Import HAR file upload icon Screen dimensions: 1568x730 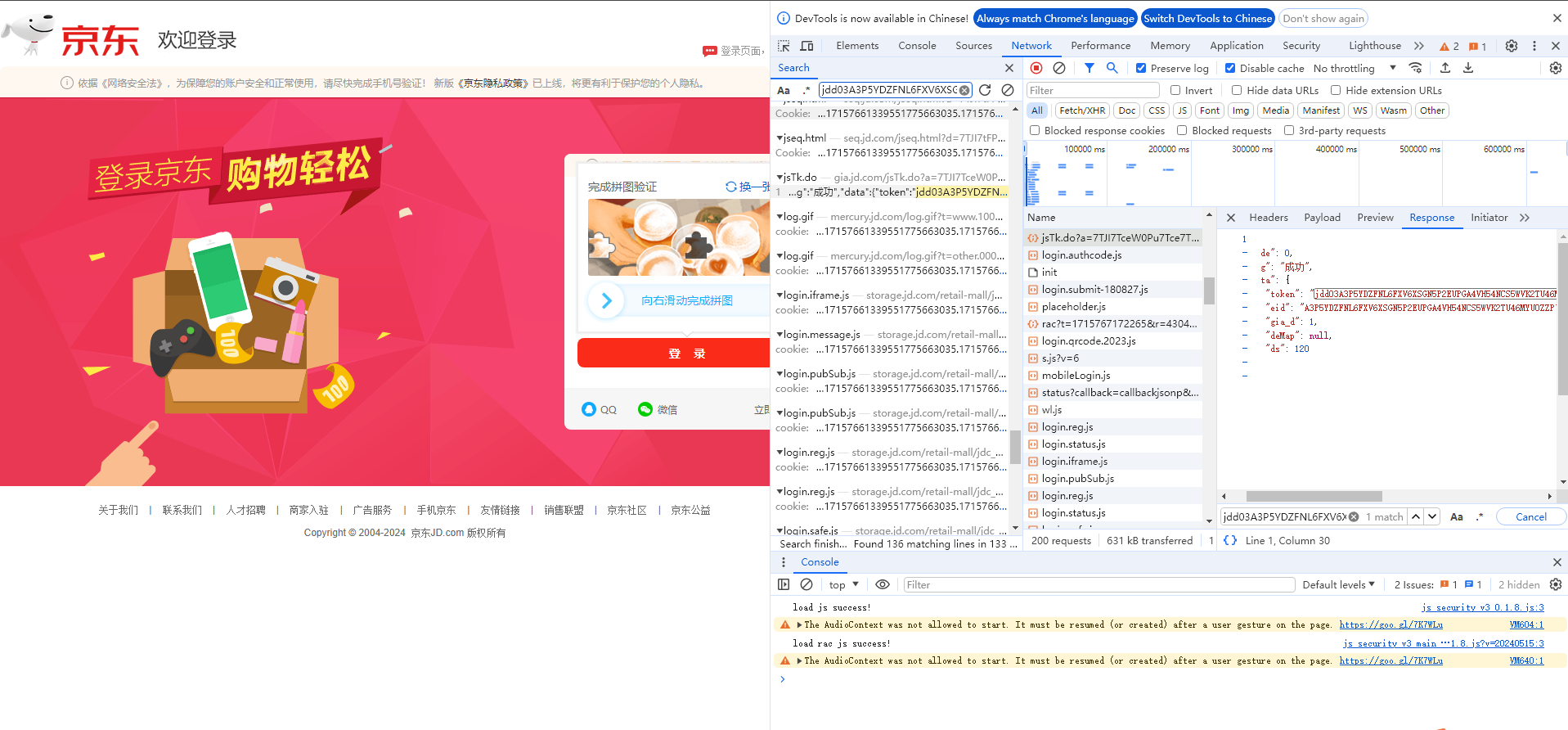coord(1445,68)
